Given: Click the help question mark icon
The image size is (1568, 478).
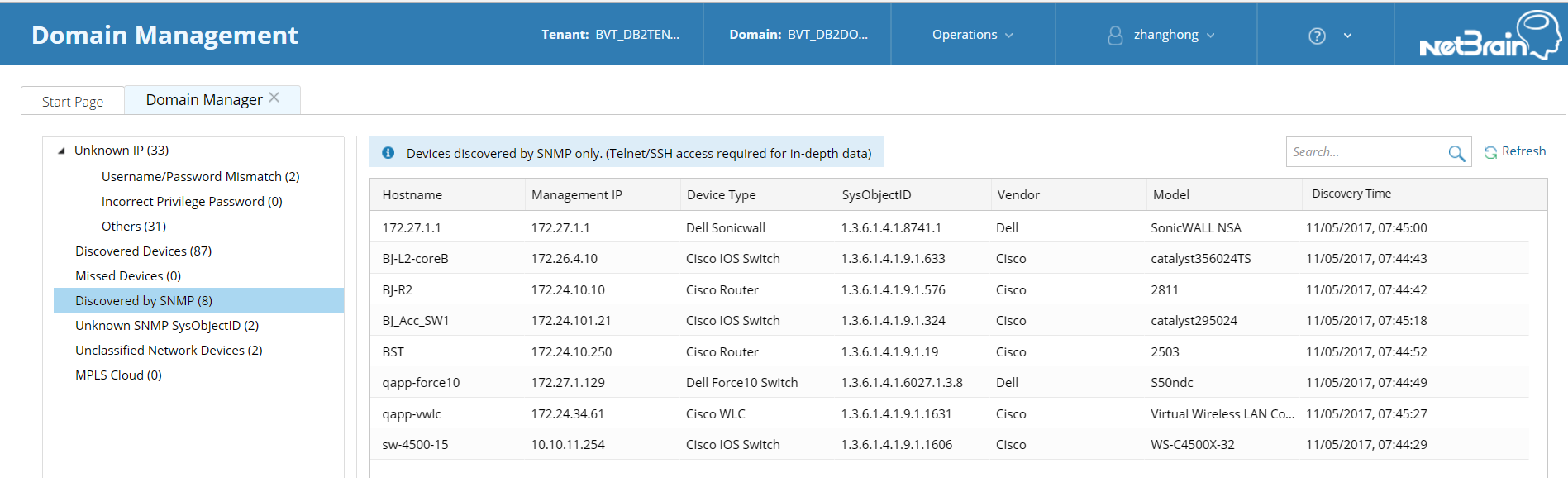Looking at the screenshot, I should point(1318,36).
